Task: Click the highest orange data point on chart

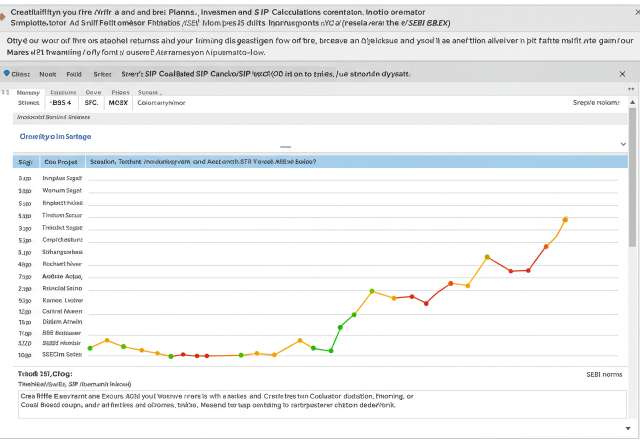Action: click(x=565, y=219)
